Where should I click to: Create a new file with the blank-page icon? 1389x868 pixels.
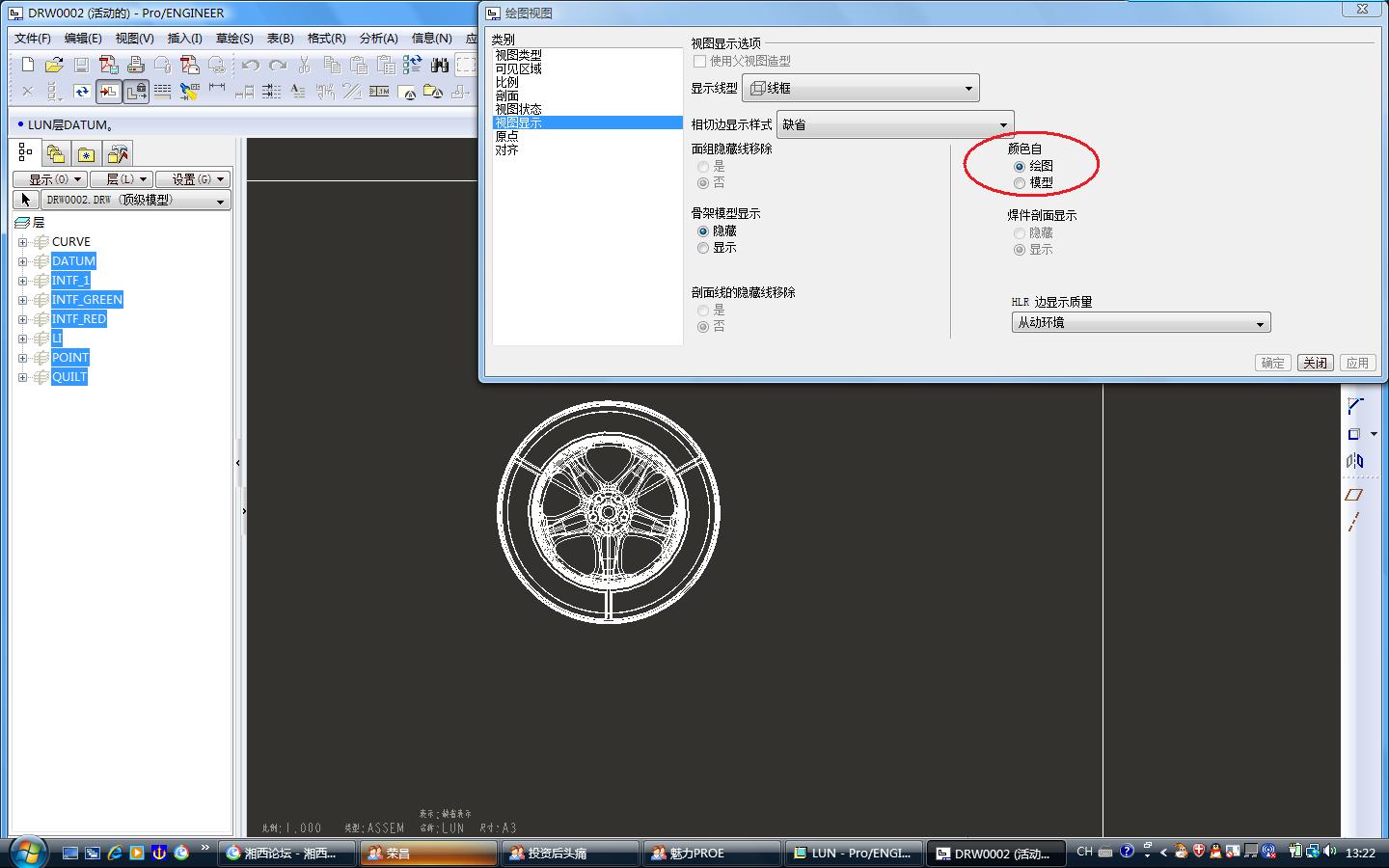point(27,65)
